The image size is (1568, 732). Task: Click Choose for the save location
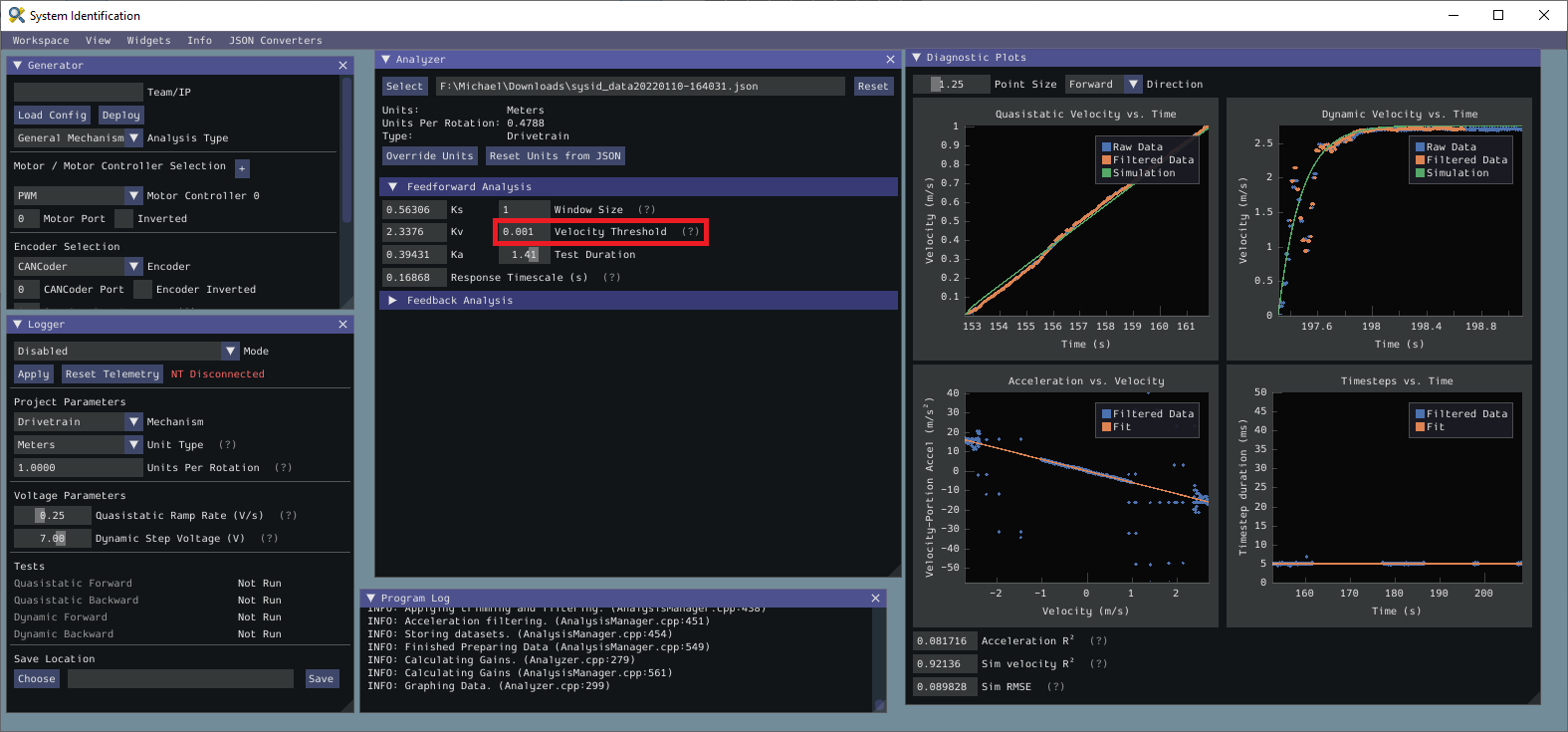tap(37, 679)
